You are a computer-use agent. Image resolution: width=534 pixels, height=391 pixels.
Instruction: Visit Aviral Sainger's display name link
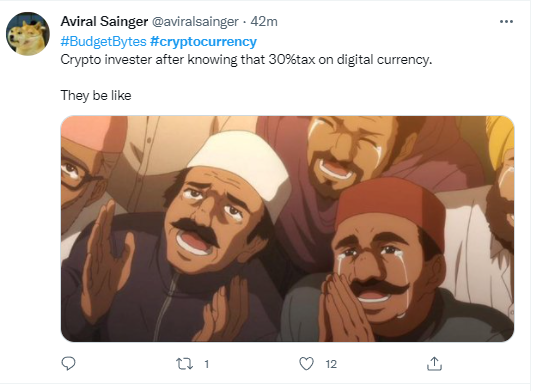104,21
